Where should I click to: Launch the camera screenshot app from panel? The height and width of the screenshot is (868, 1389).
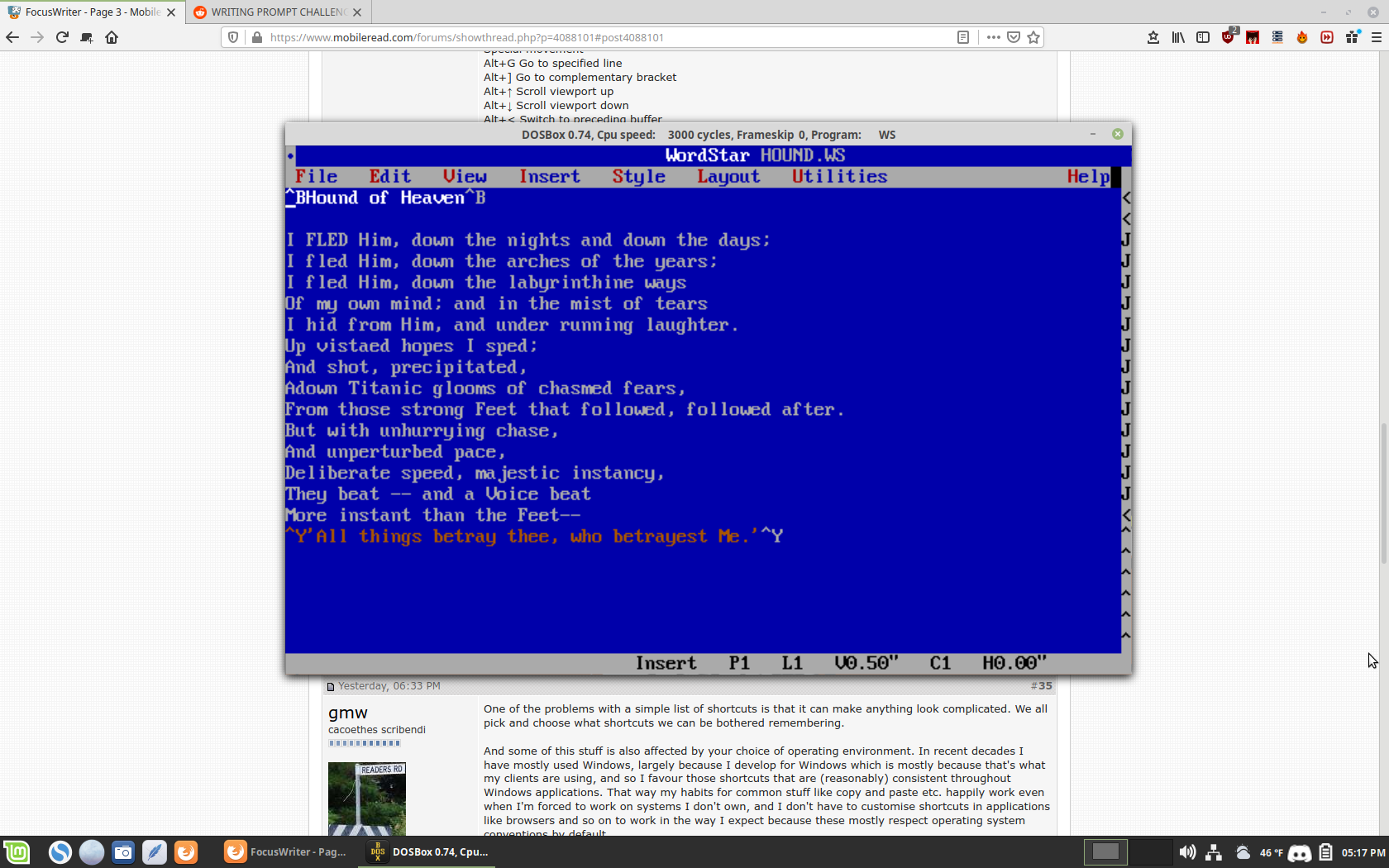[123, 851]
